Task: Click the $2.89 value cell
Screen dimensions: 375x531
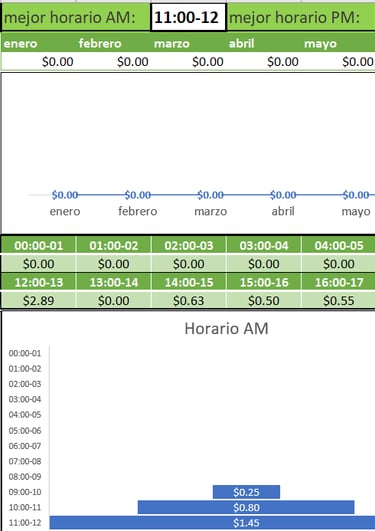Action: 39,300
